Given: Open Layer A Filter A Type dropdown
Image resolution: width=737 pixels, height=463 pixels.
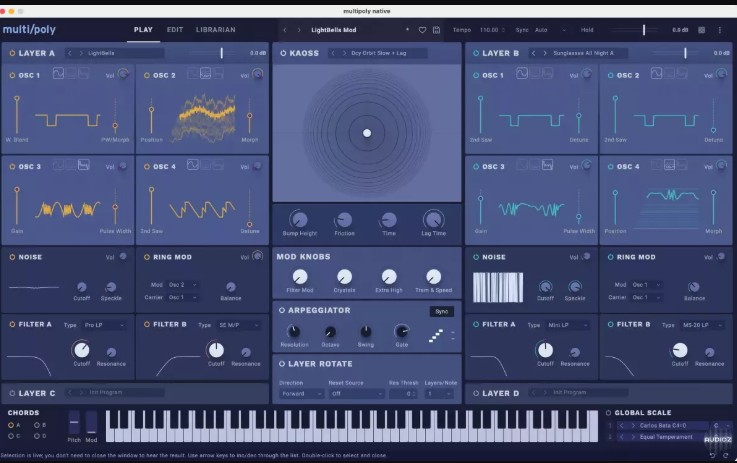Looking at the screenshot, I should click(x=104, y=325).
